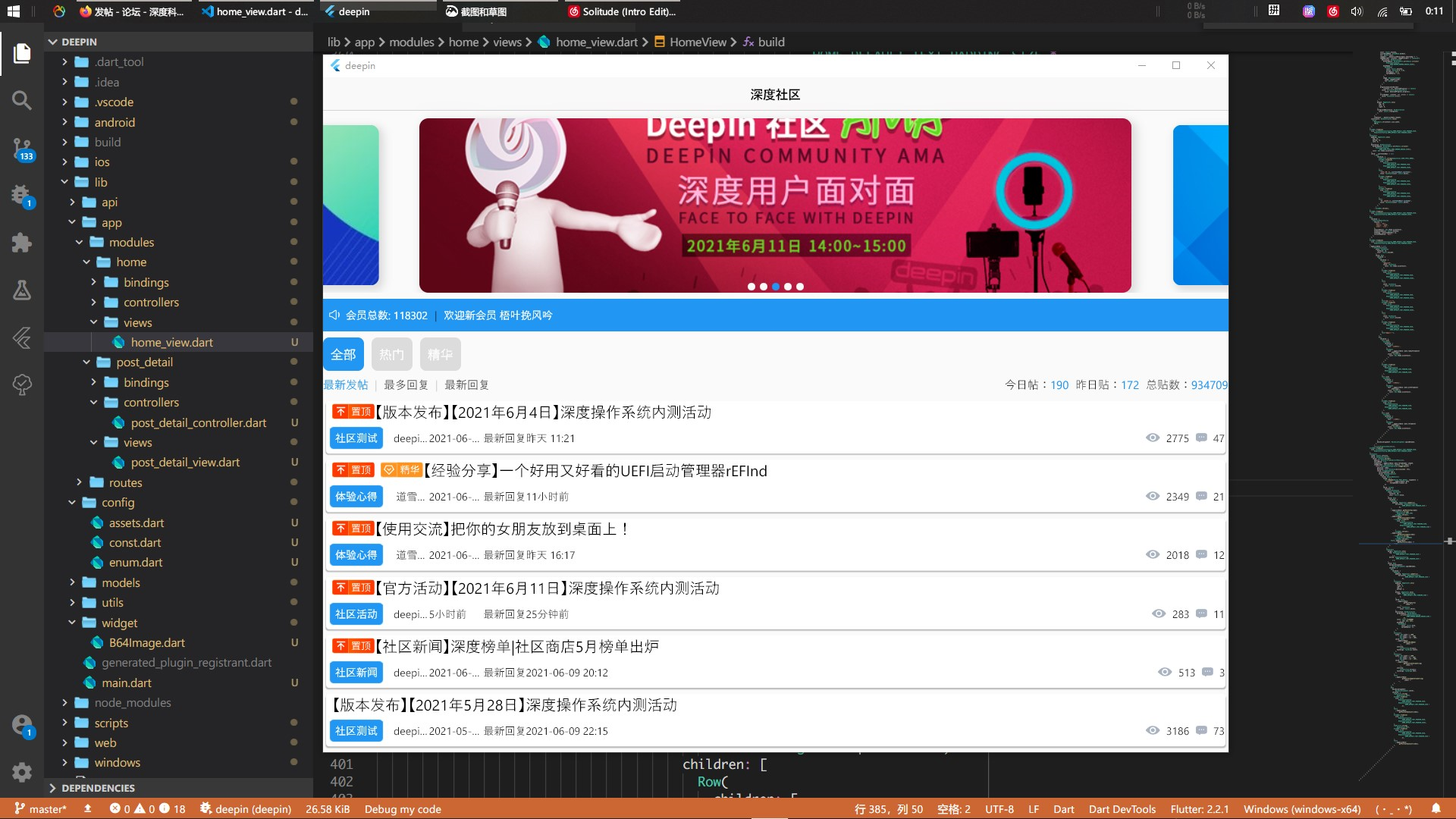The height and width of the screenshot is (819, 1456).
Task: Click HomeView in the breadcrumb
Action: pos(698,42)
